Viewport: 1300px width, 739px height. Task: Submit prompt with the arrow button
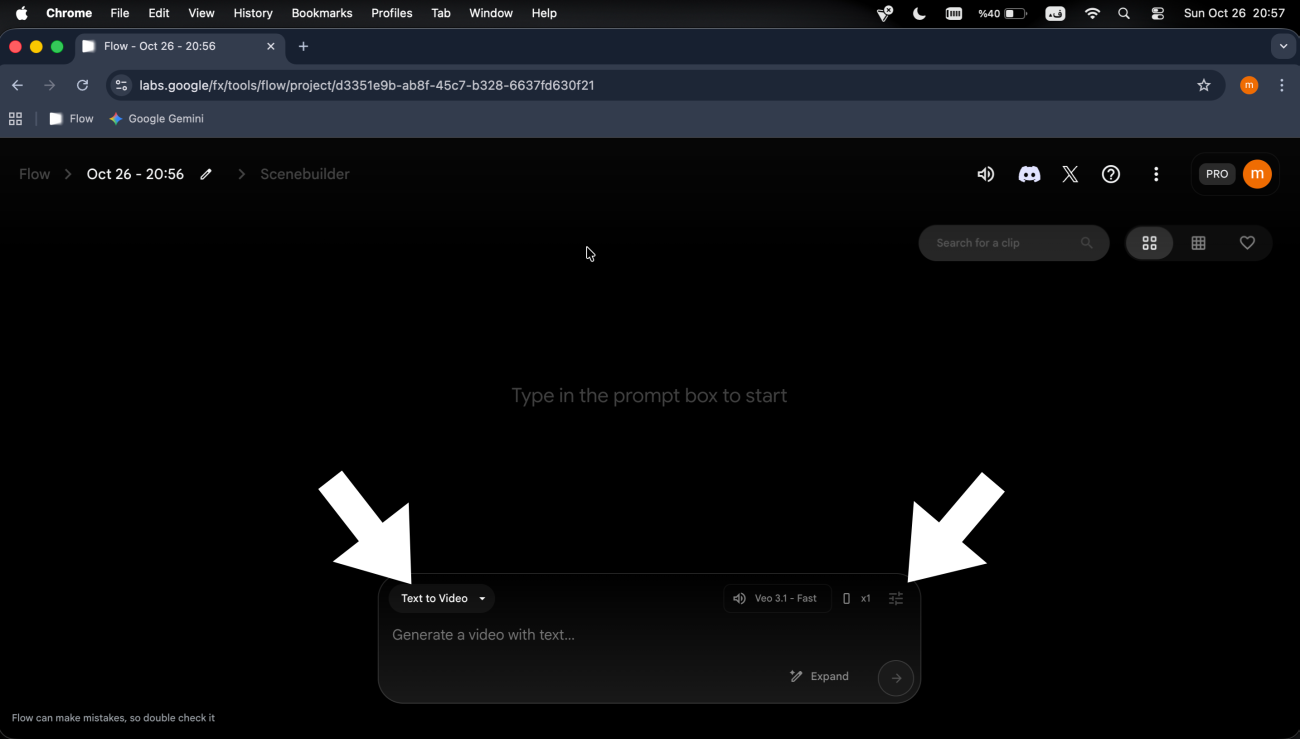(x=896, y=678)
